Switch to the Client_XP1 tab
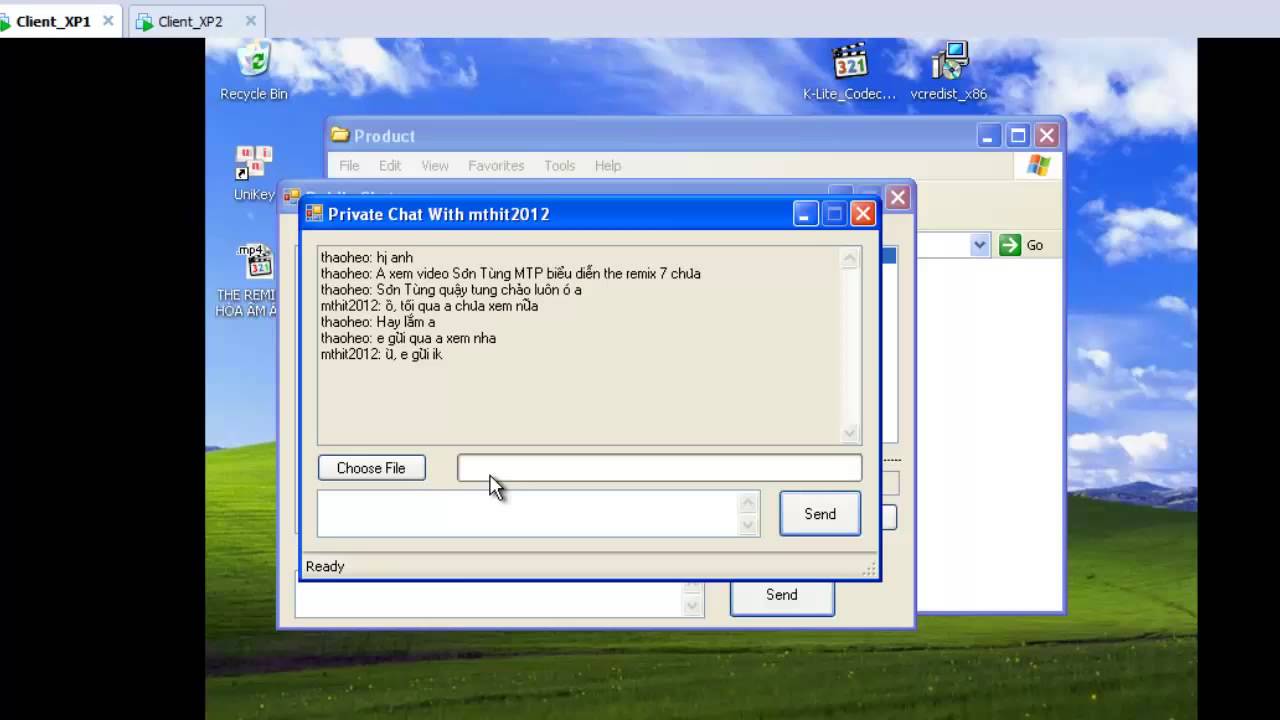This screenshot has height=720, width=1280. (52, 21)
